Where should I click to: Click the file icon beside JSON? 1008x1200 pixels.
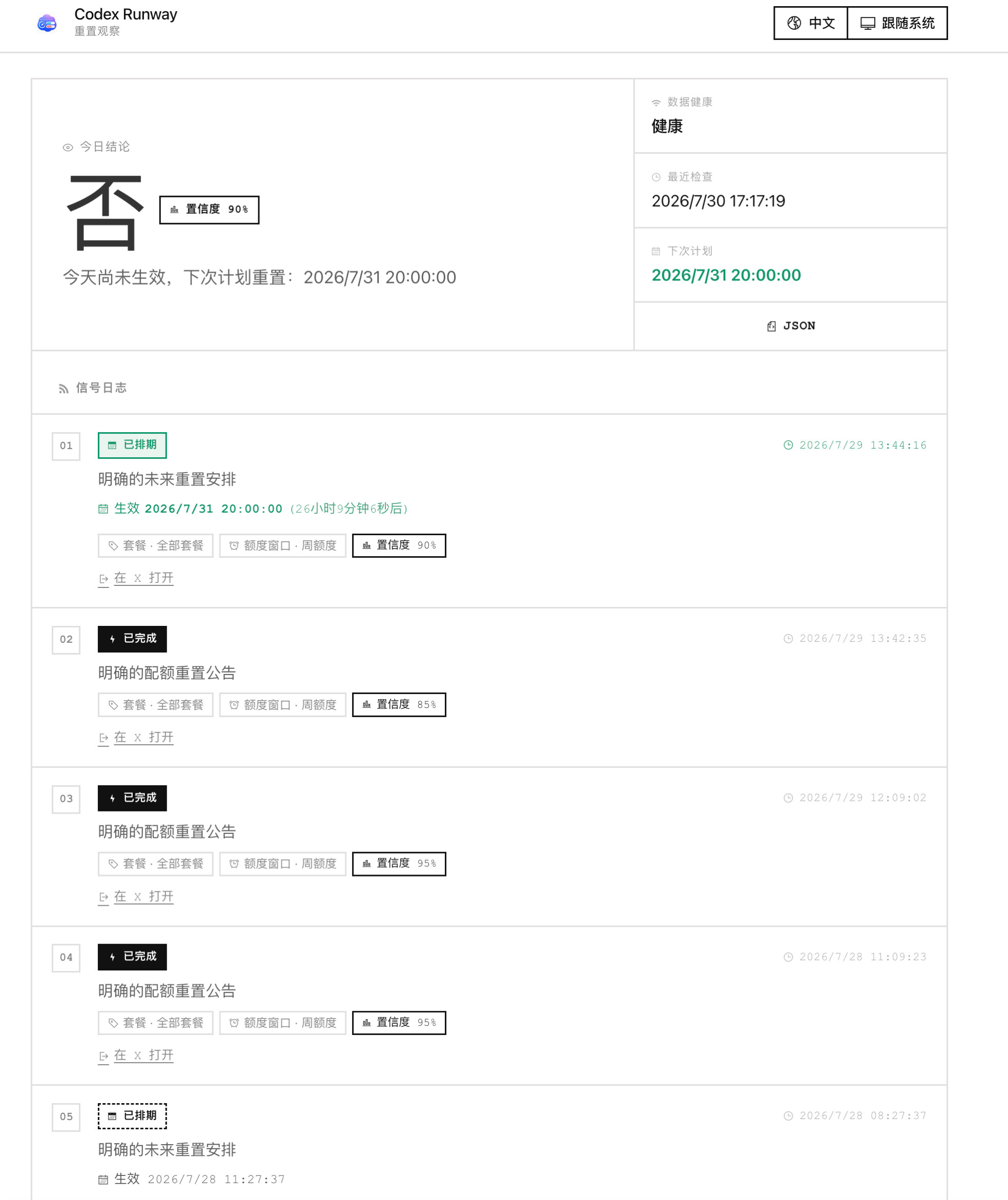(x=771, y=326)
